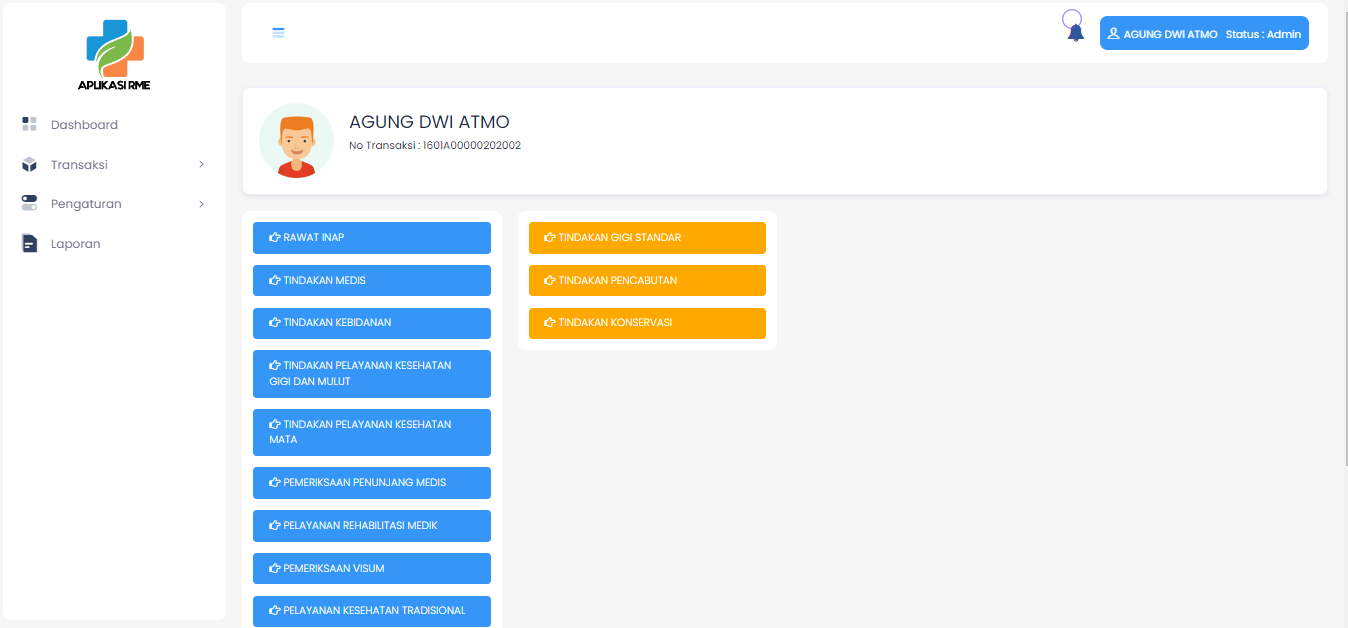
Task: Choose Tindakan Pencabutan button
Action: [x=647, y=281]
